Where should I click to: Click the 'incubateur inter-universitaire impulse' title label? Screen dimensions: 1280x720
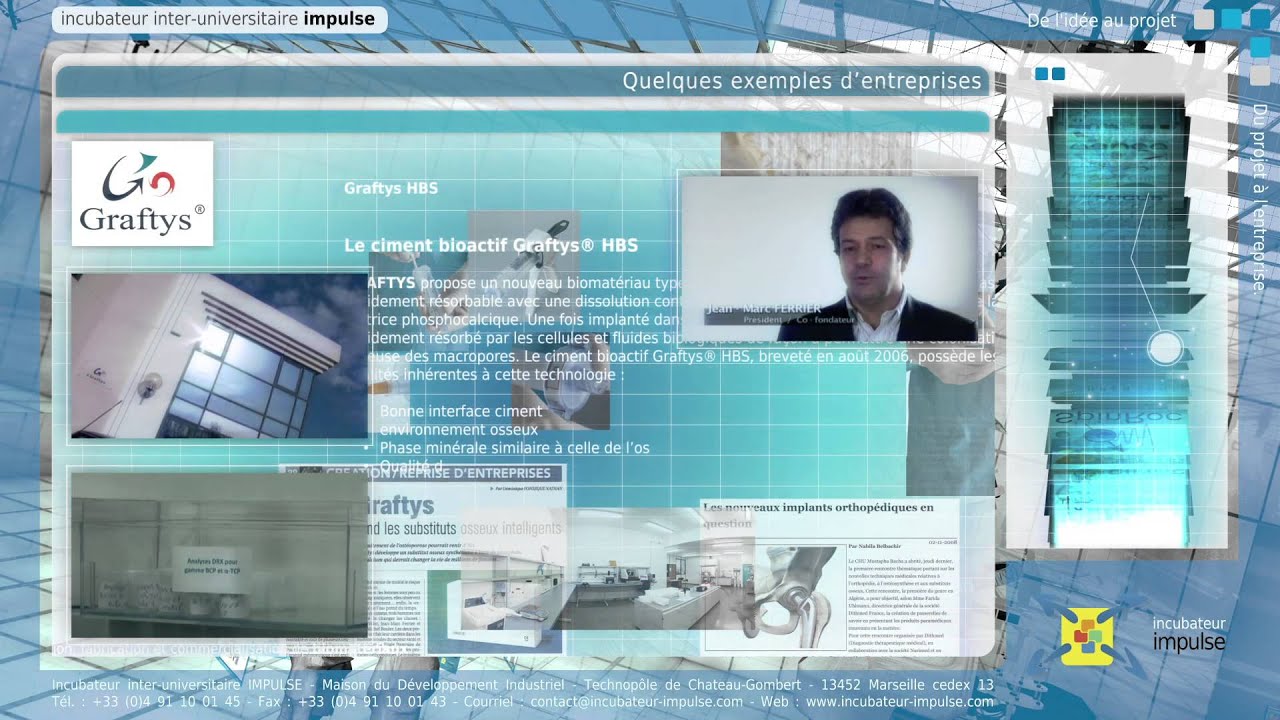point(218,18)
